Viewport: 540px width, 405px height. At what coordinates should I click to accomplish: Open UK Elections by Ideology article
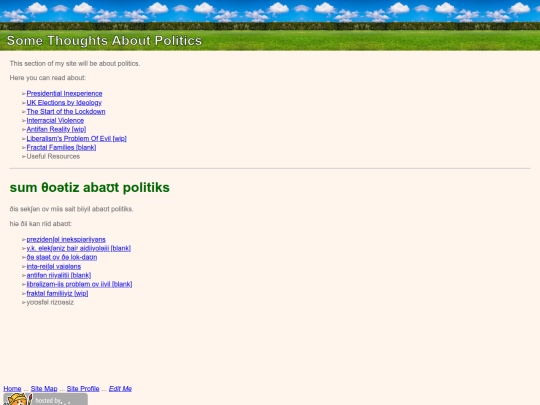64,103
